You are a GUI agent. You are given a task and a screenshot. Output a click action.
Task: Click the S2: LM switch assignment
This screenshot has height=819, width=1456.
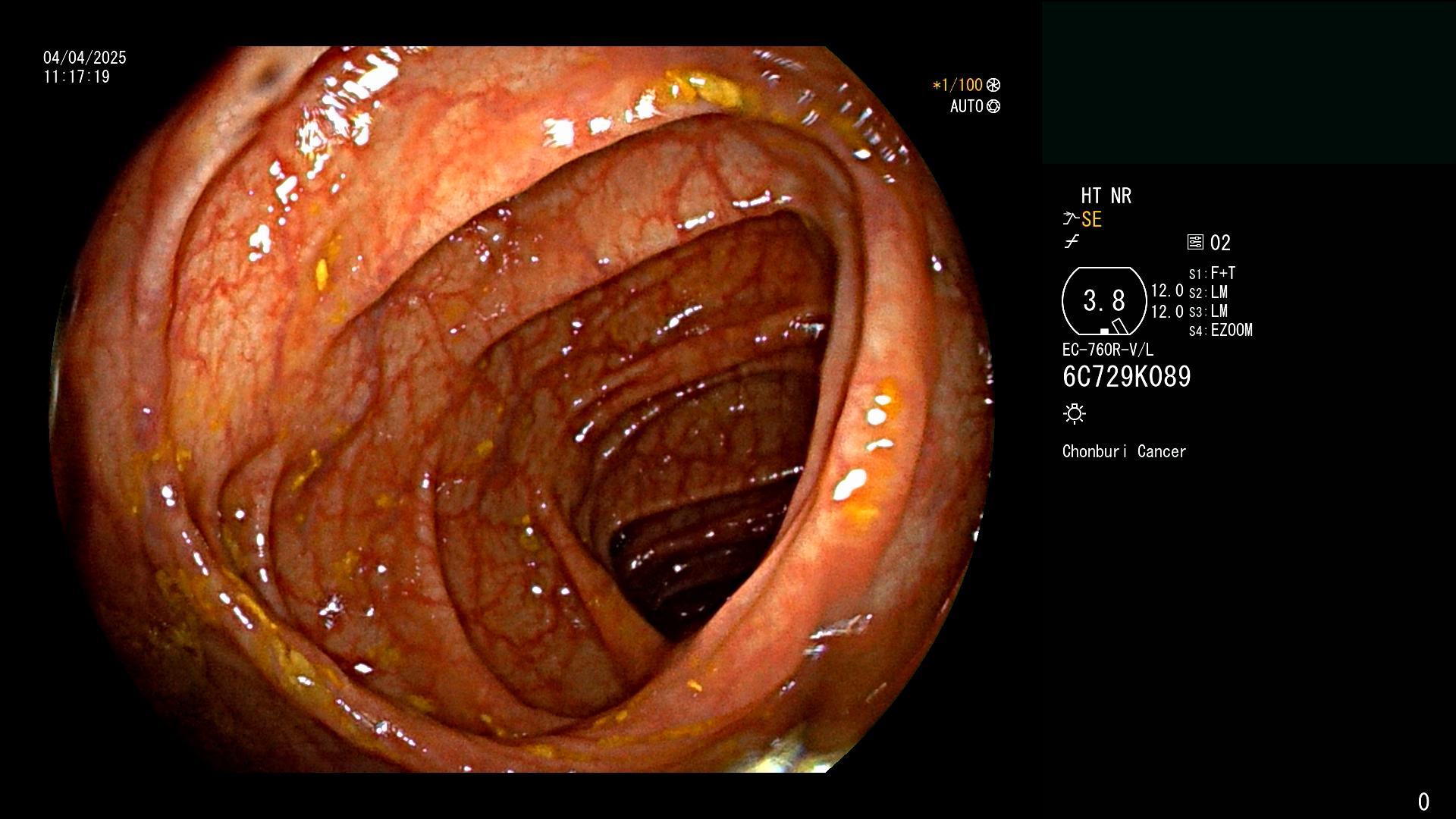click(1209, 292)
